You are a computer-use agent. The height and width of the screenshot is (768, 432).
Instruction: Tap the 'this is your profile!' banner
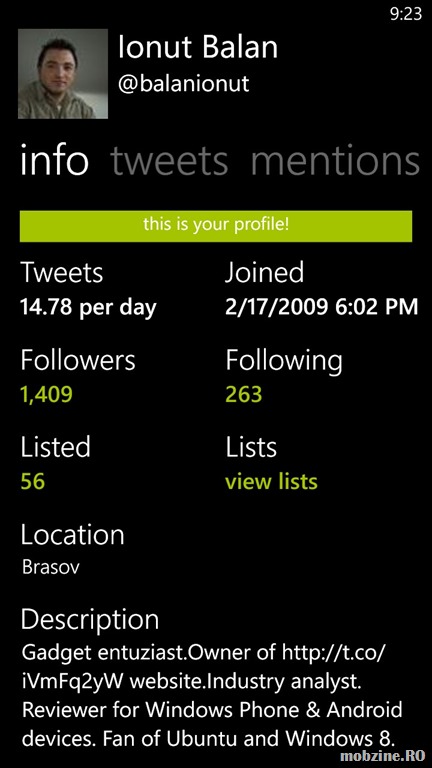[x=216, y=226]
